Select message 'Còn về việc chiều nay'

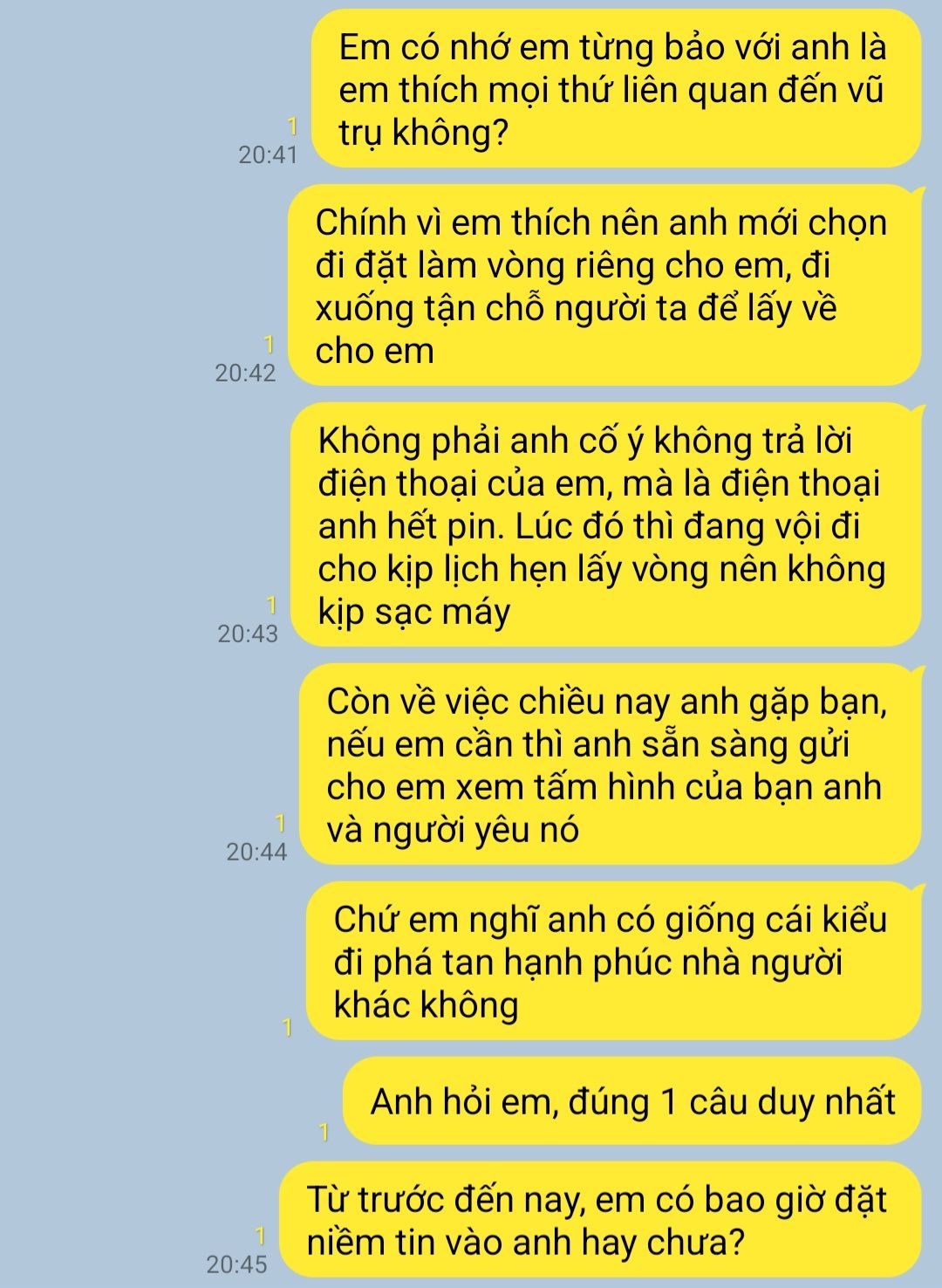611,764
